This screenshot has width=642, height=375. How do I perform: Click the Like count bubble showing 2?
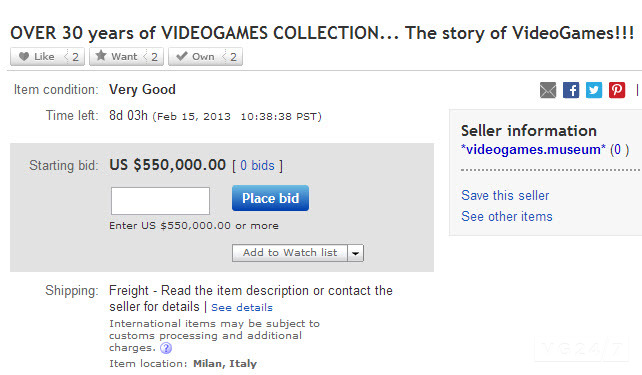click(x=75, y=56)
